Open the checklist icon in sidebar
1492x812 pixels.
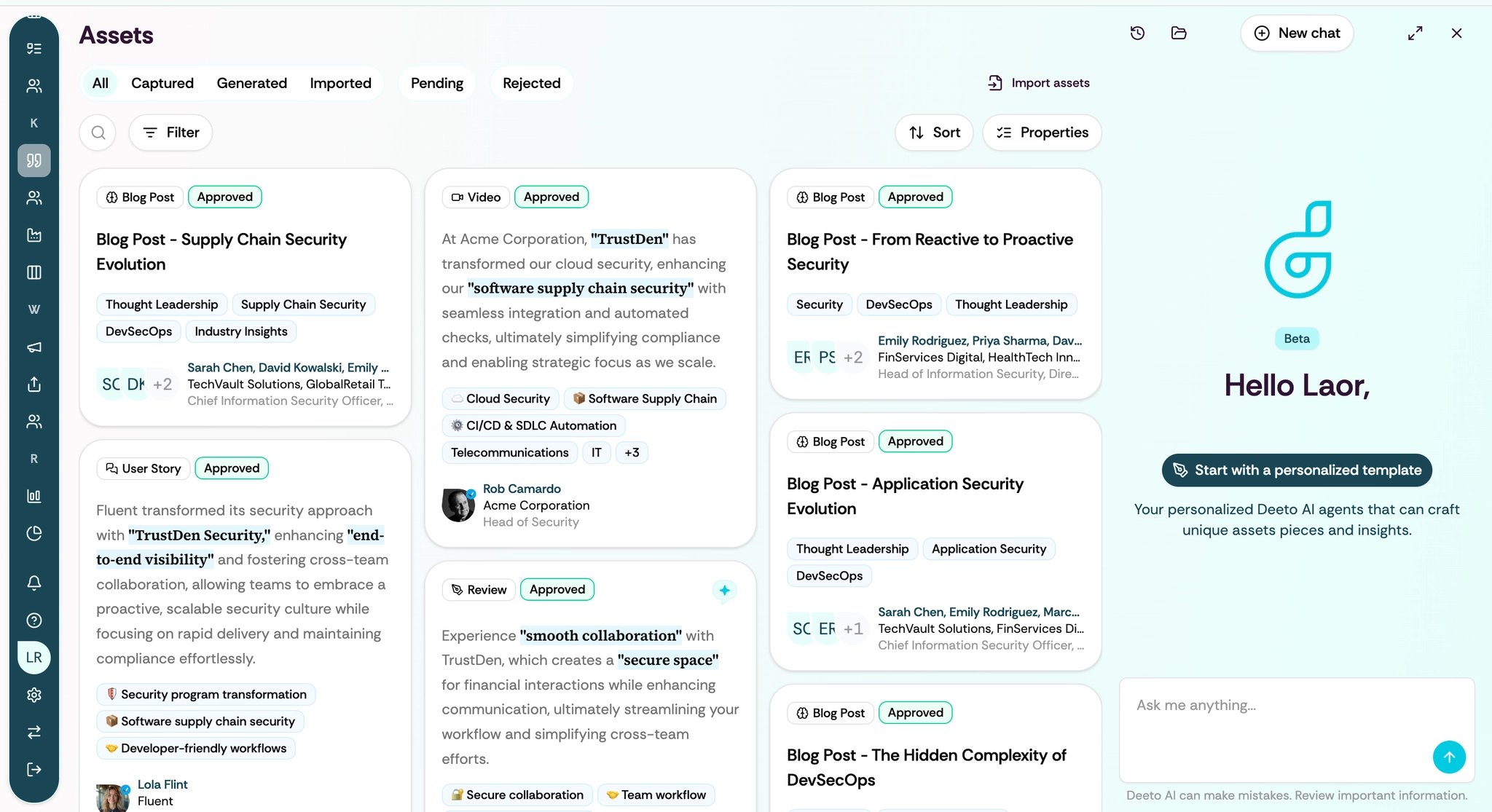click(x=34, y=49)
